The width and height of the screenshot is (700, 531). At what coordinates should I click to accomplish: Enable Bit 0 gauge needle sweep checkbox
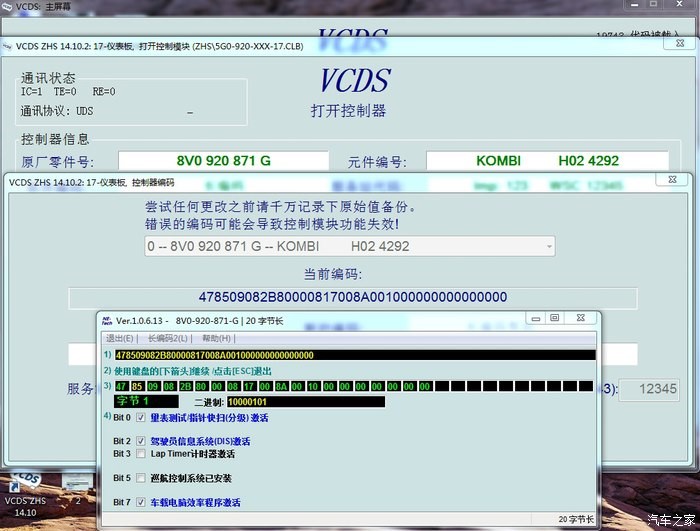[x=141, y=418]
